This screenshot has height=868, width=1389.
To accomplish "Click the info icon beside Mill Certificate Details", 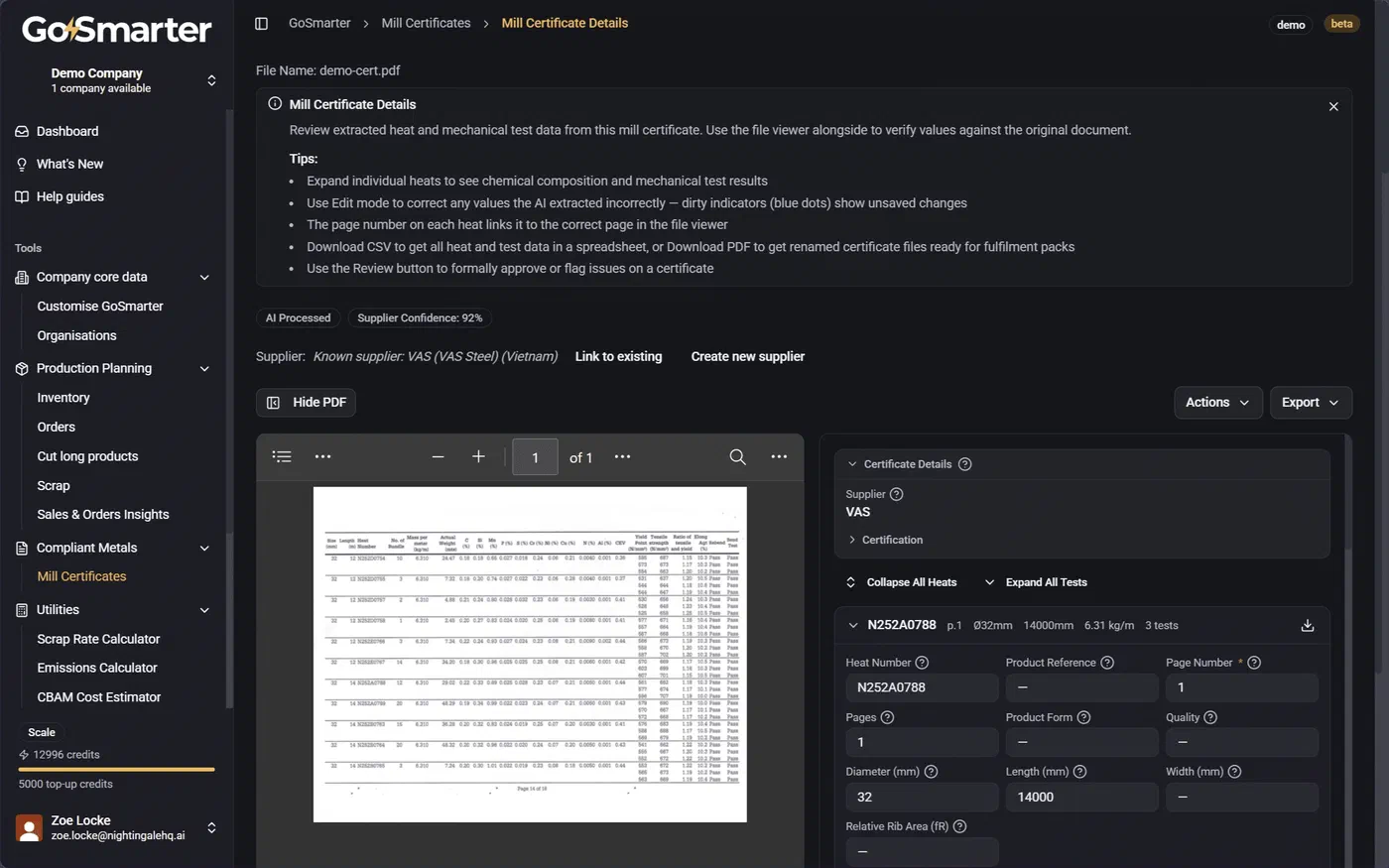I will [275, 103].
